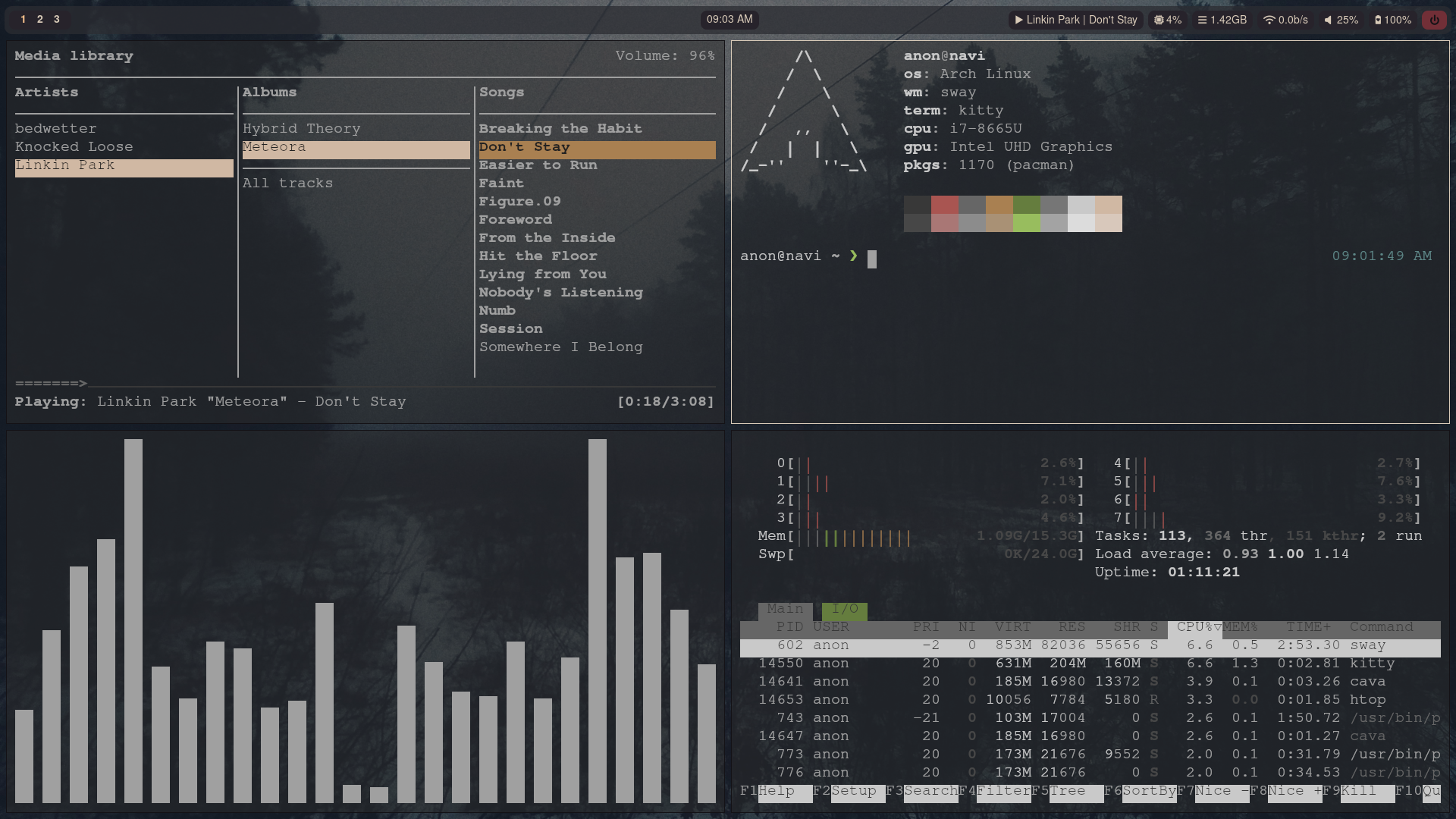The image size is (1456, 819).
Task: Select song Hit the Floor
Action: tap(597, 256)
